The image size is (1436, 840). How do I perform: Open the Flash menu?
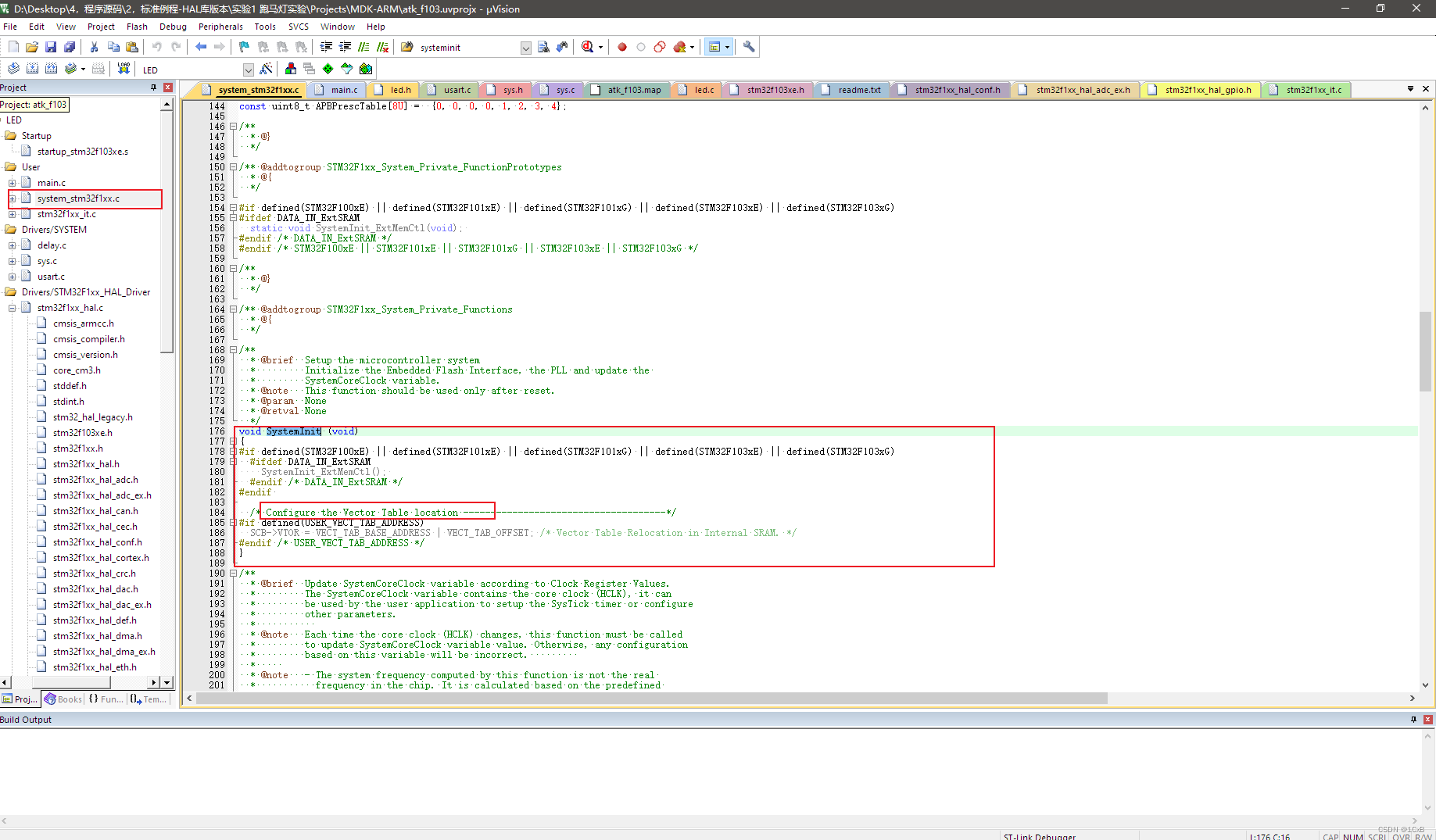137,27
